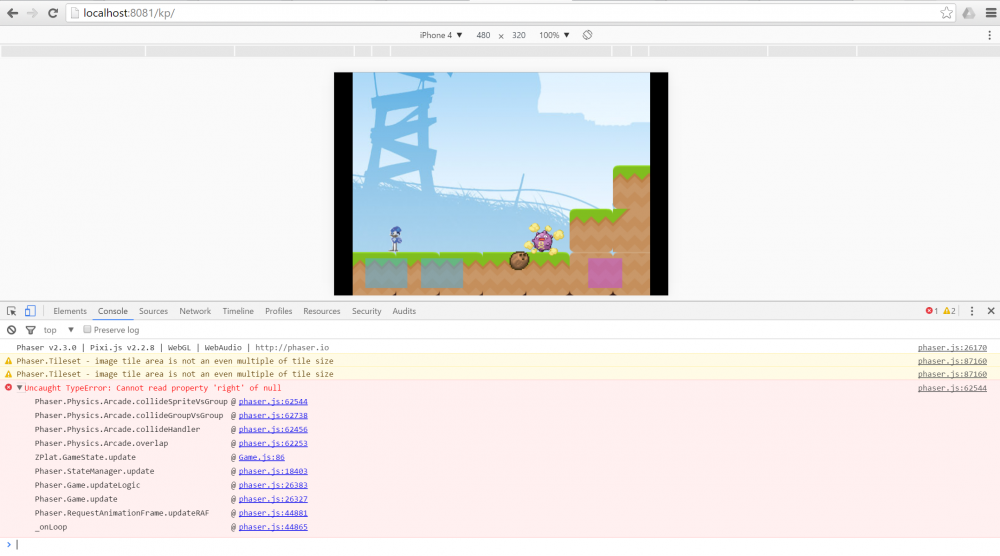Click the blue player character in game
1000x556 pixels.
click(395, 238)
